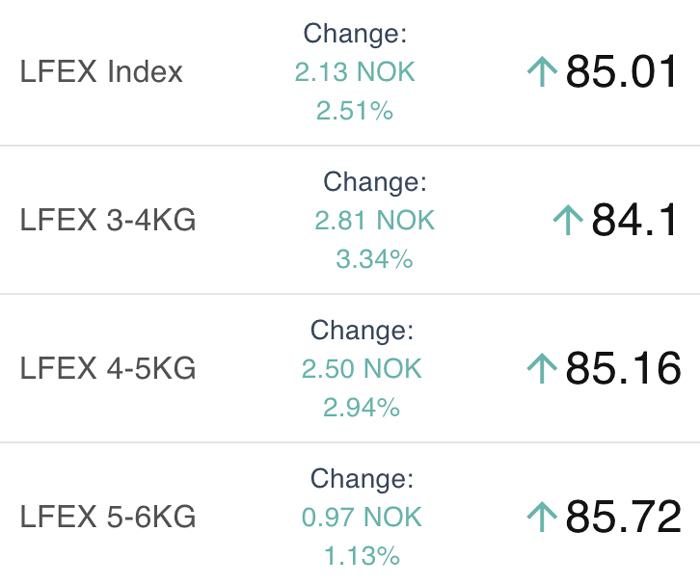Select the LFEX 5-6KG label
The width and height of the screenshot is (700, 585).
coord(108,517)
